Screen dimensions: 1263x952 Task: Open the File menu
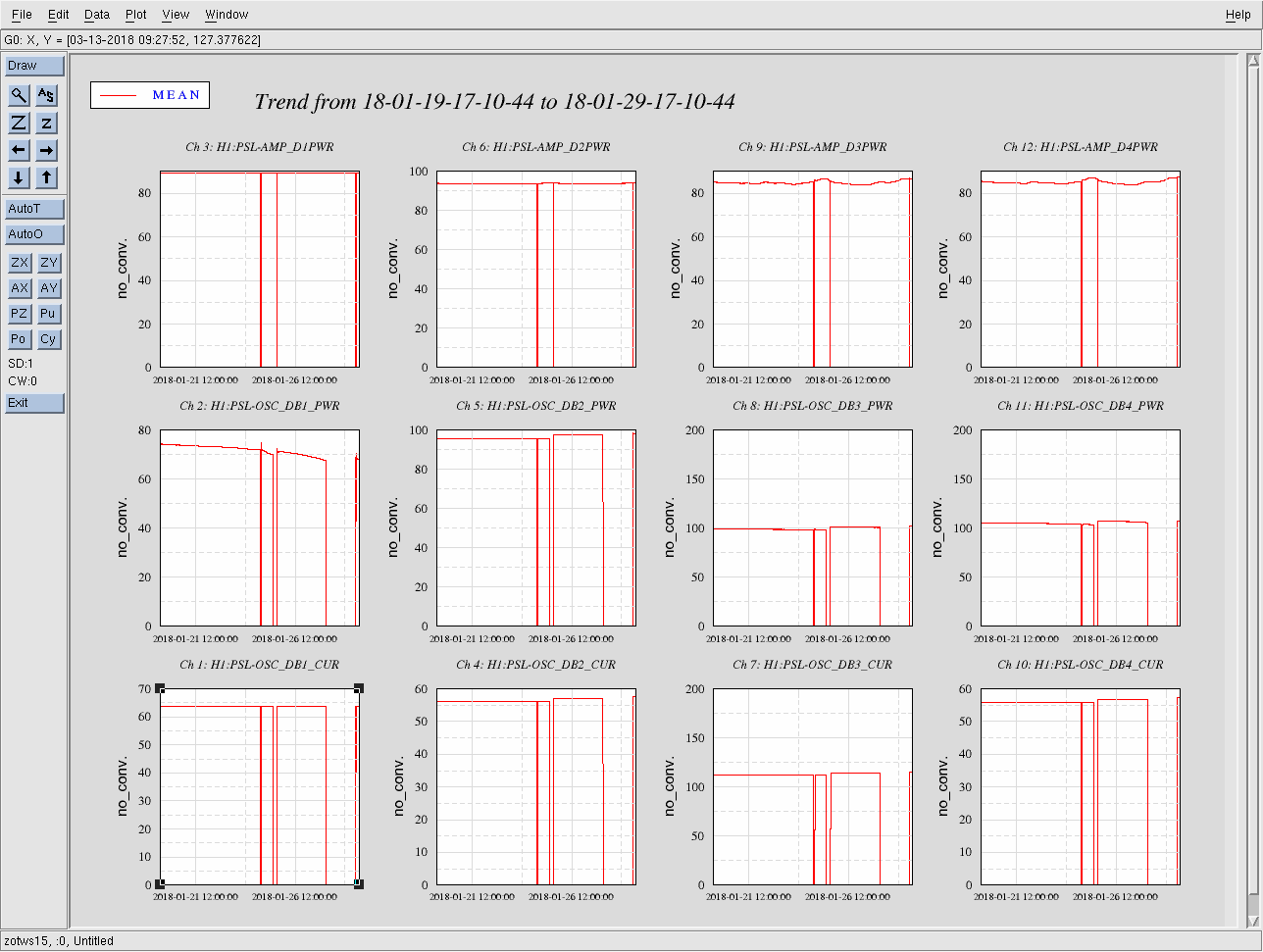(x=22, y=15)
